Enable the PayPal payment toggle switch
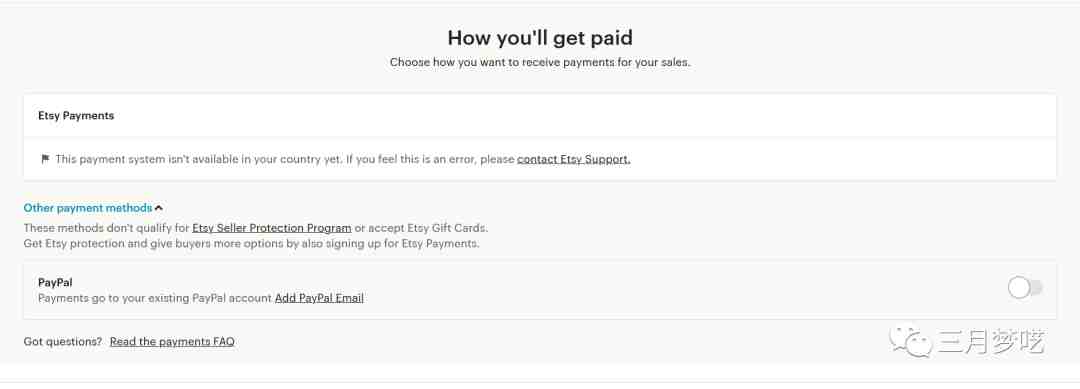Image resolution: width=1080 pixels, height=389 pixels. (1025, 288)
